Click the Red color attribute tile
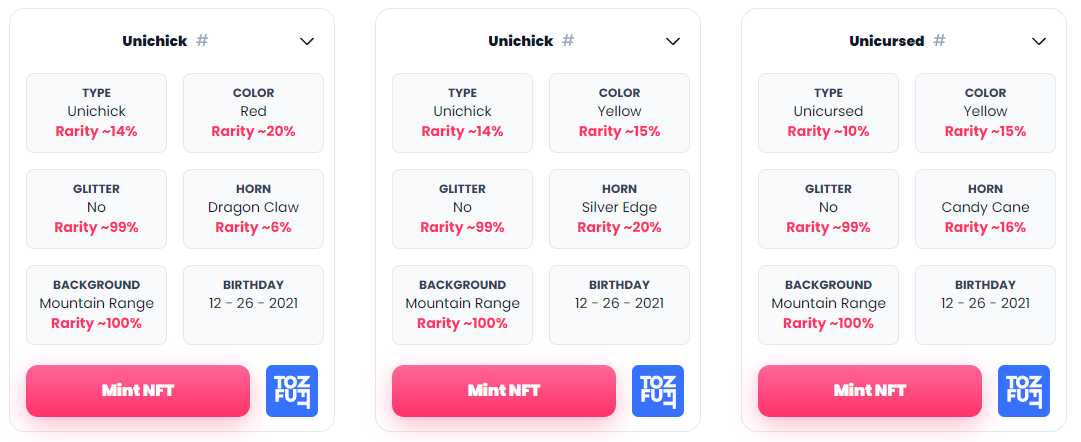Image resolution: width=1081 pixels, height=442 pixels. [x=253, y=112]
